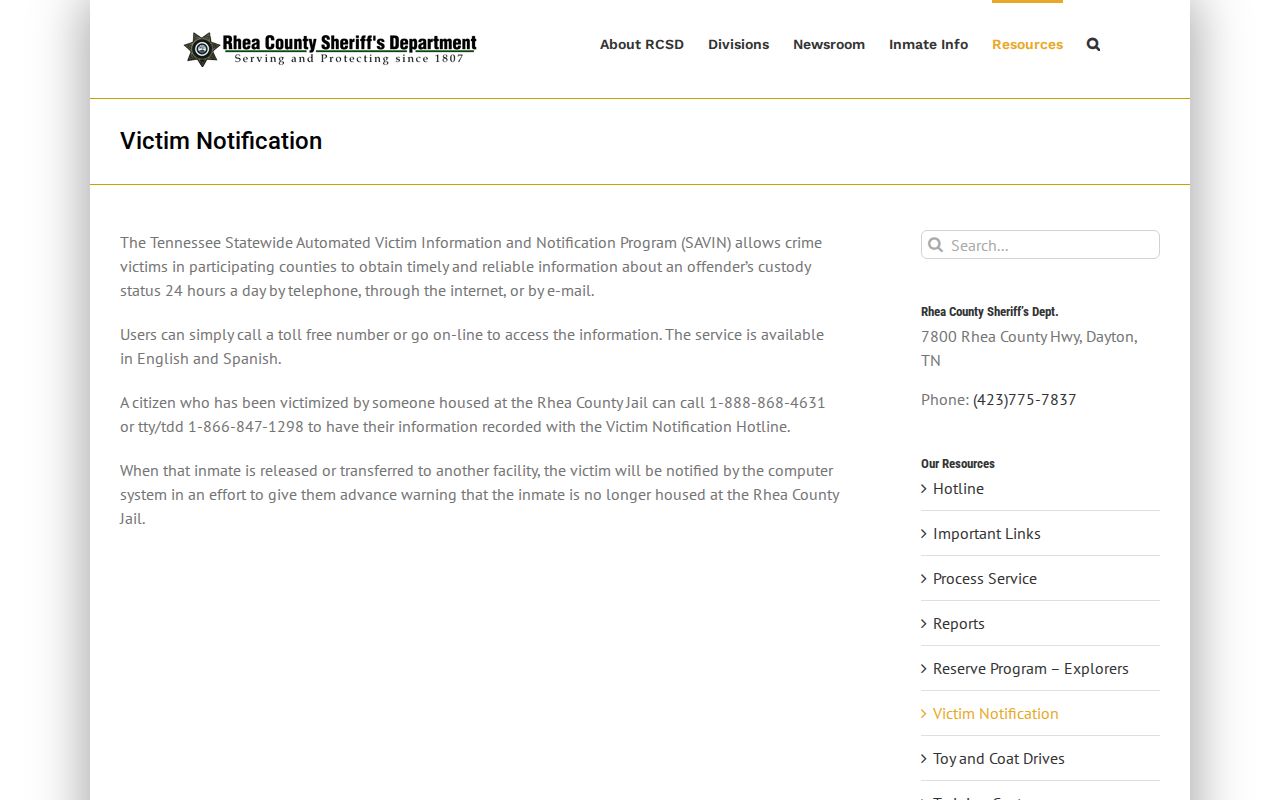
Task: Open the header search magnifier icon
Action: pos(1093,44)
